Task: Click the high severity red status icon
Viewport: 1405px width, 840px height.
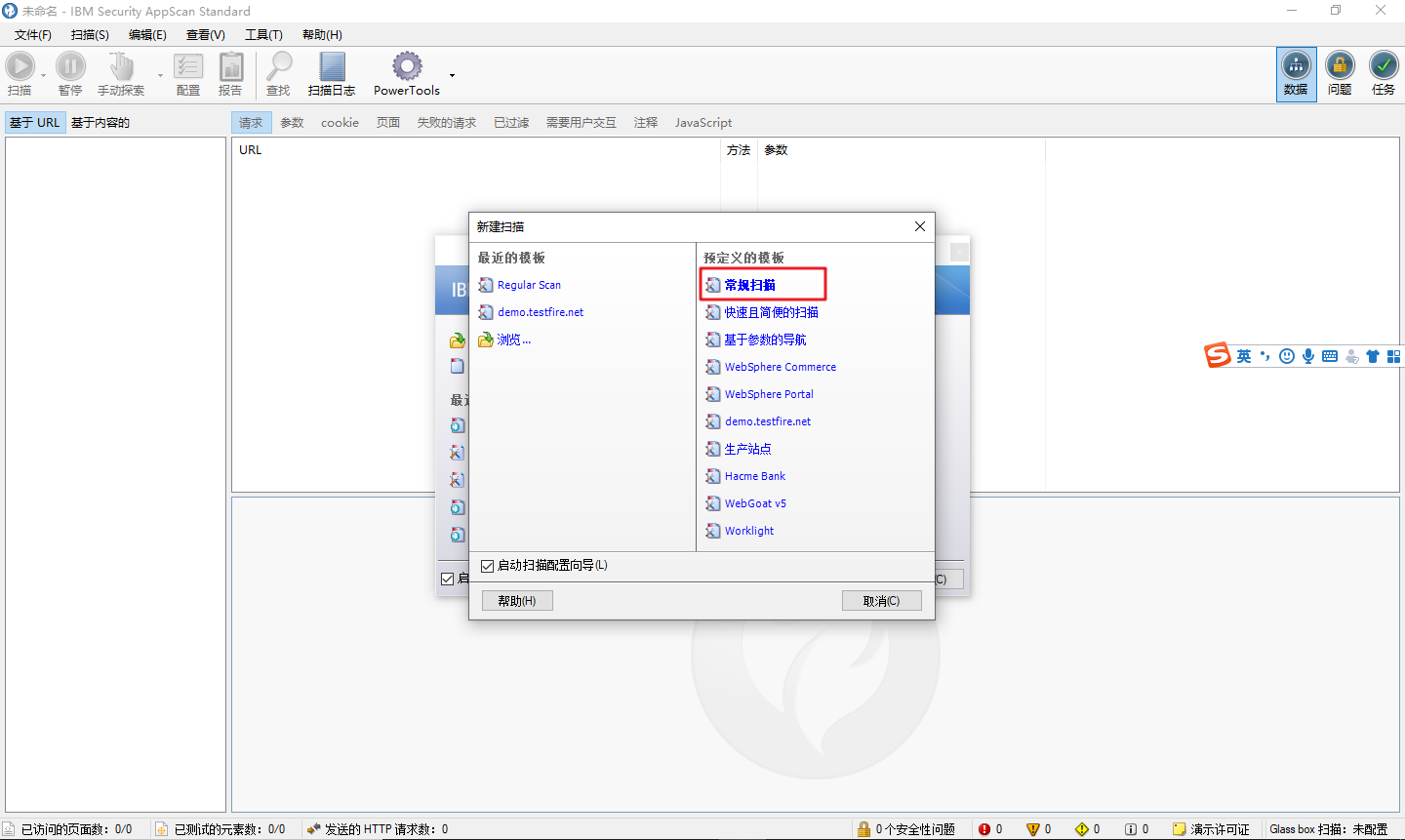Action: [984, 829]
